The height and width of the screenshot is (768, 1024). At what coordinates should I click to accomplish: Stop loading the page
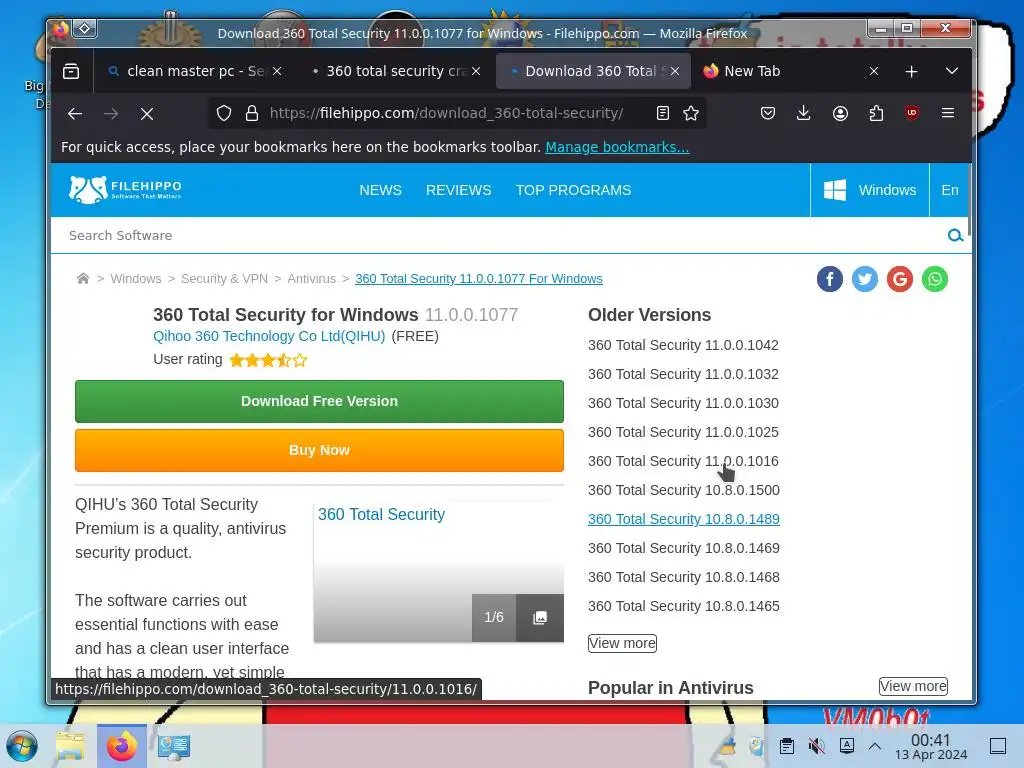(x=147, y=114)
